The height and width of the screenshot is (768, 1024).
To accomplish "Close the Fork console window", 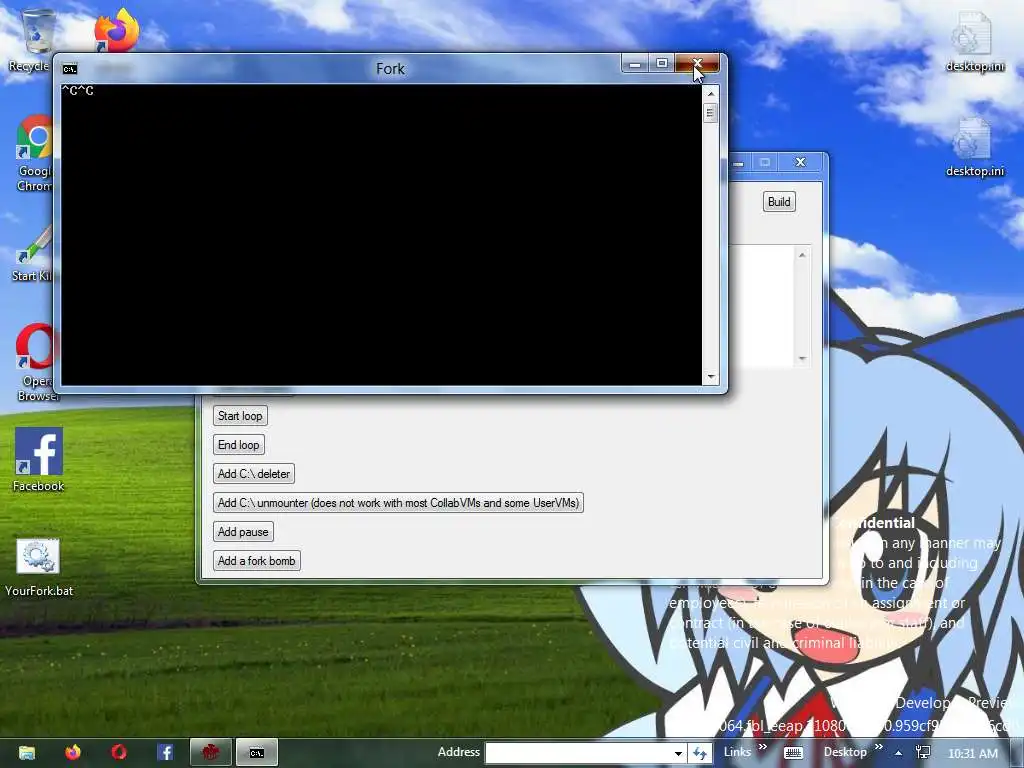I will pyautogui.click(x=697, y=63).
